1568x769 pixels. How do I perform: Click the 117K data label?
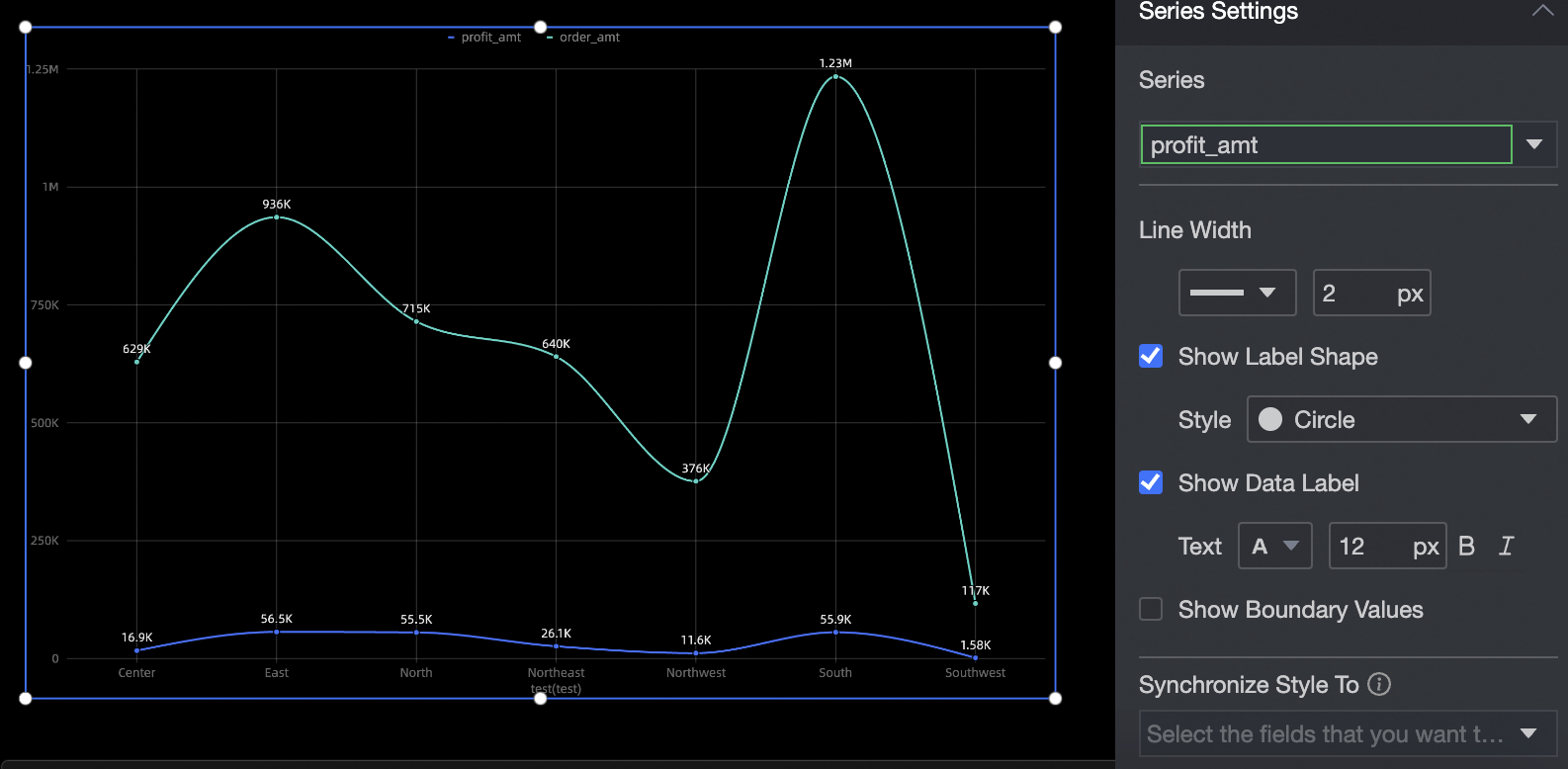[976, 591]
